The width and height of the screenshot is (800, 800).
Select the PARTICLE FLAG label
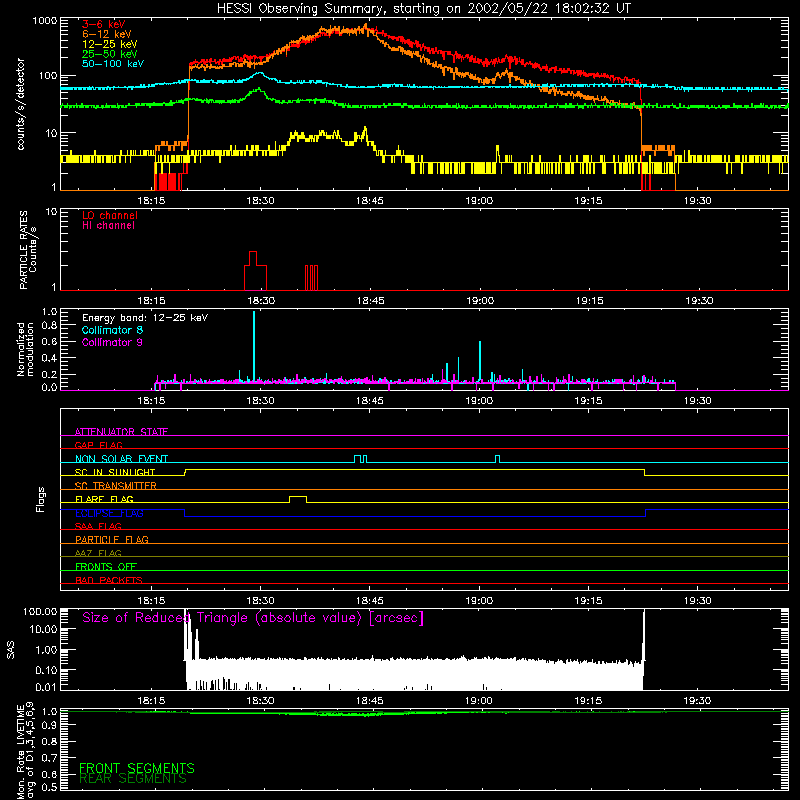(112, 539)
